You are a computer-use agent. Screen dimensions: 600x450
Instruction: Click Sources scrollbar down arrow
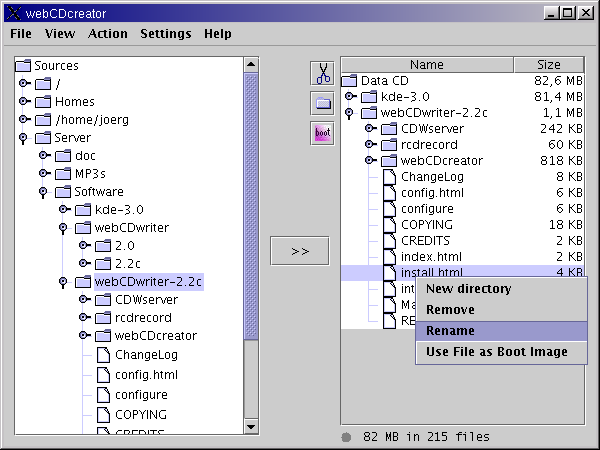(x=251, y=427)
